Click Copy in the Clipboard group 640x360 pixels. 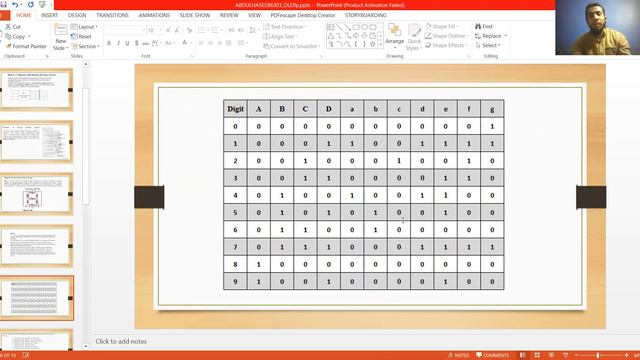[x=15, y=36]
